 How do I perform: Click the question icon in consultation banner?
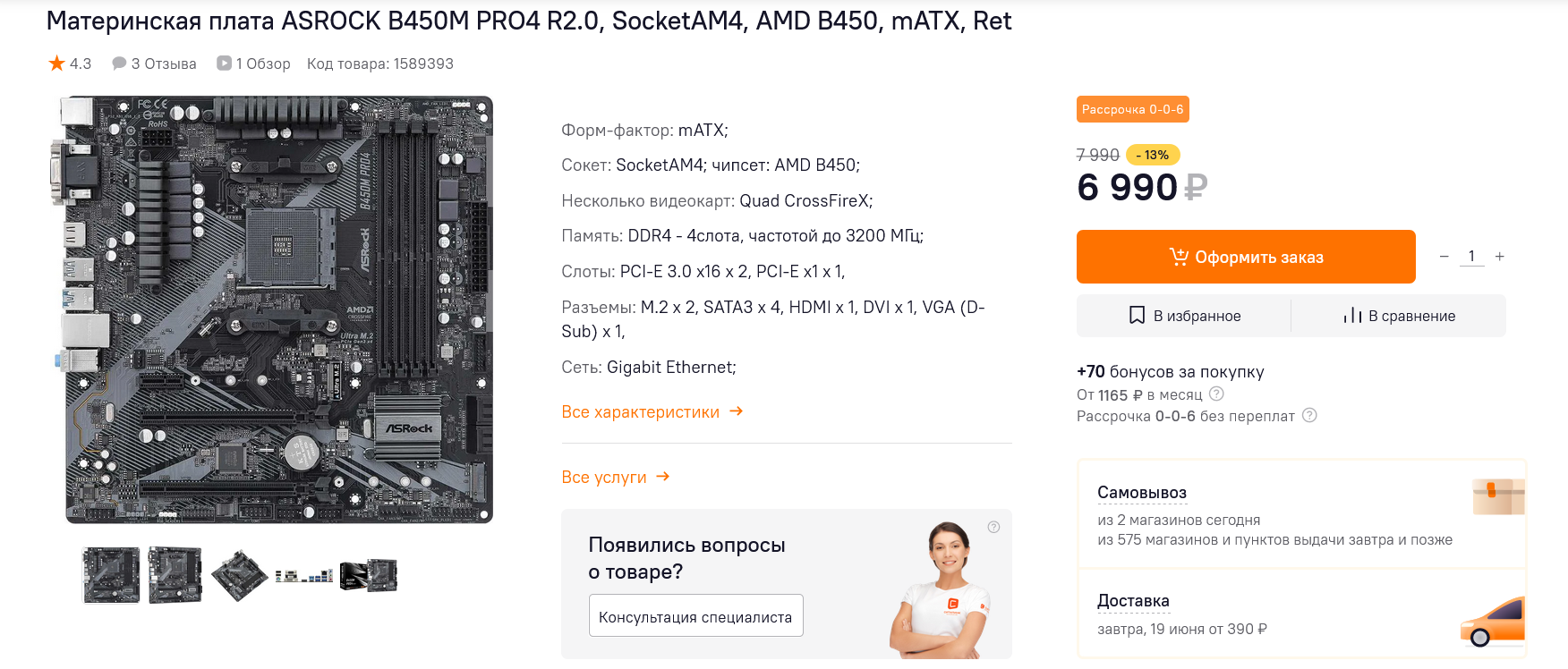coord(993,527)
